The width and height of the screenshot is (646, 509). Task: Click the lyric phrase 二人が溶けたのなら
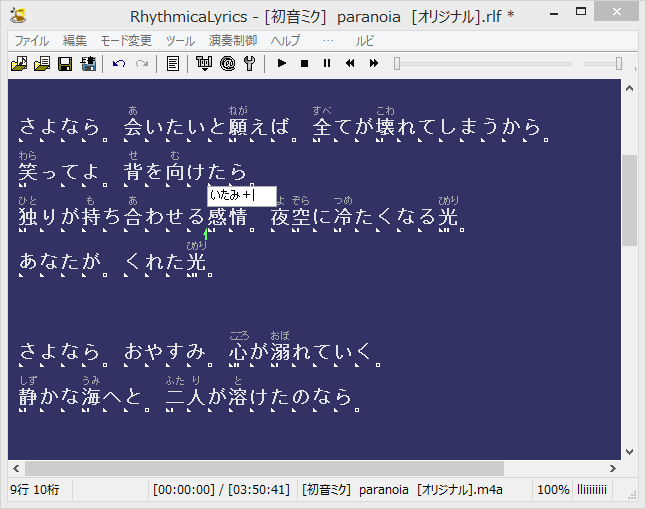(258, 397)
